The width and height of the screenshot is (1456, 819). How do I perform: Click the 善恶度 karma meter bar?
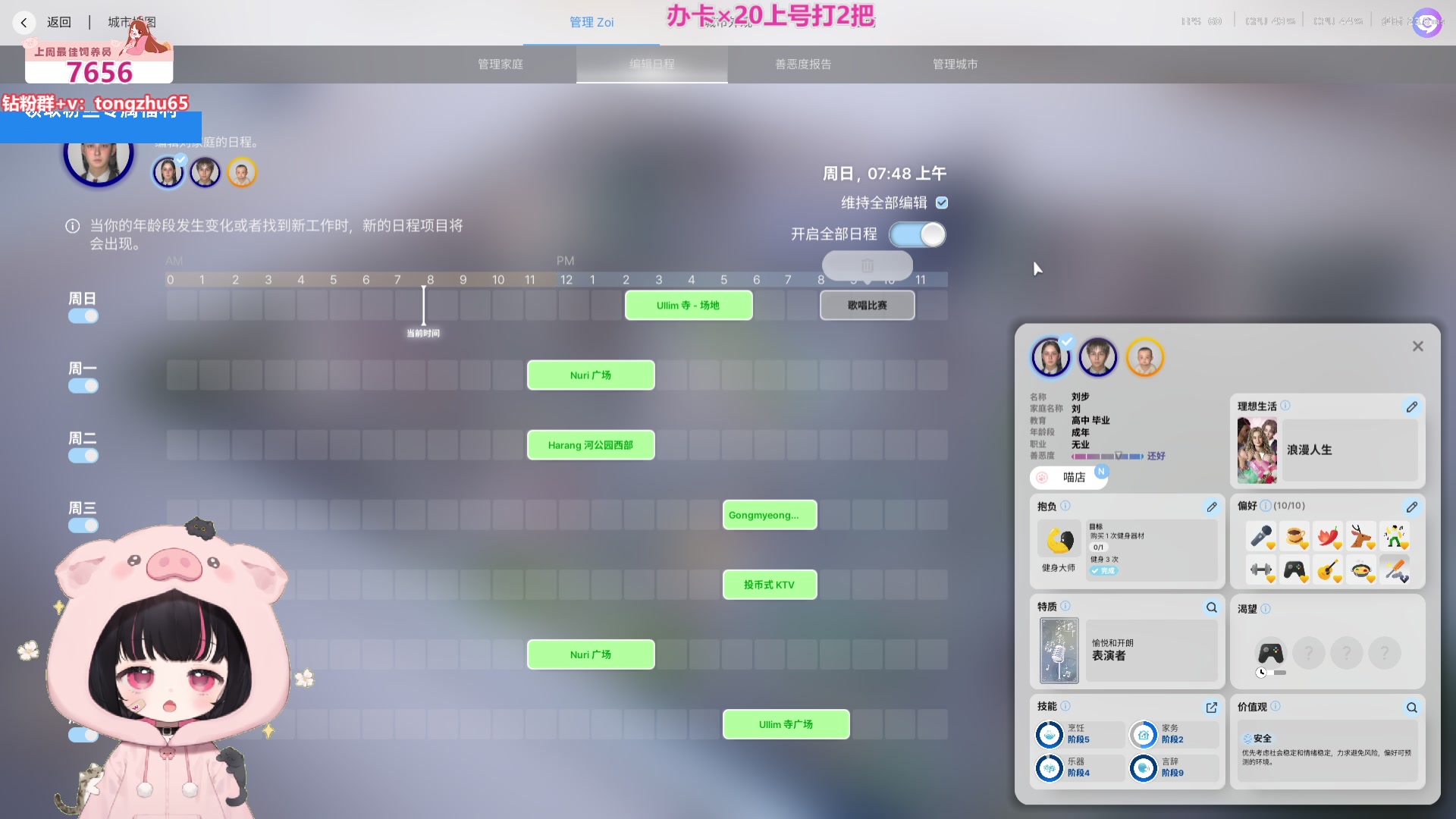1107,457
